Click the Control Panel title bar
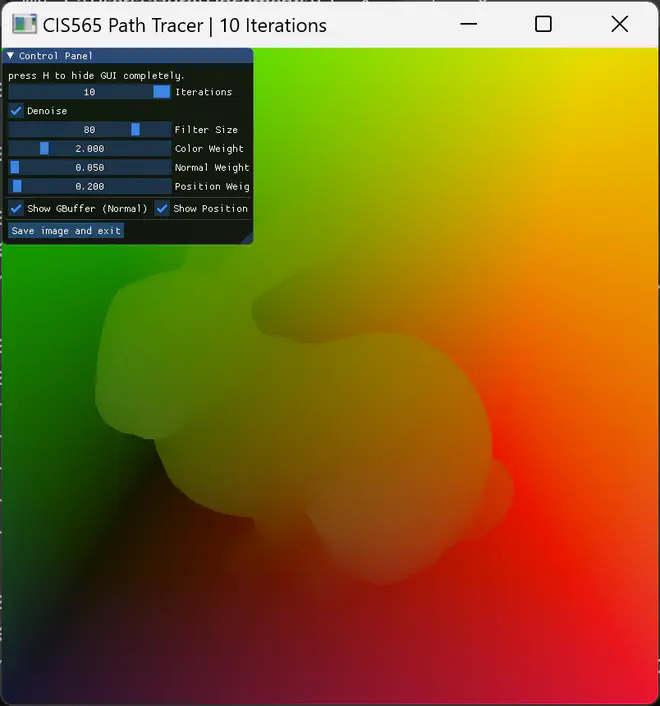The height and width of the screenshot is (706, 660). tap(130, 56)
